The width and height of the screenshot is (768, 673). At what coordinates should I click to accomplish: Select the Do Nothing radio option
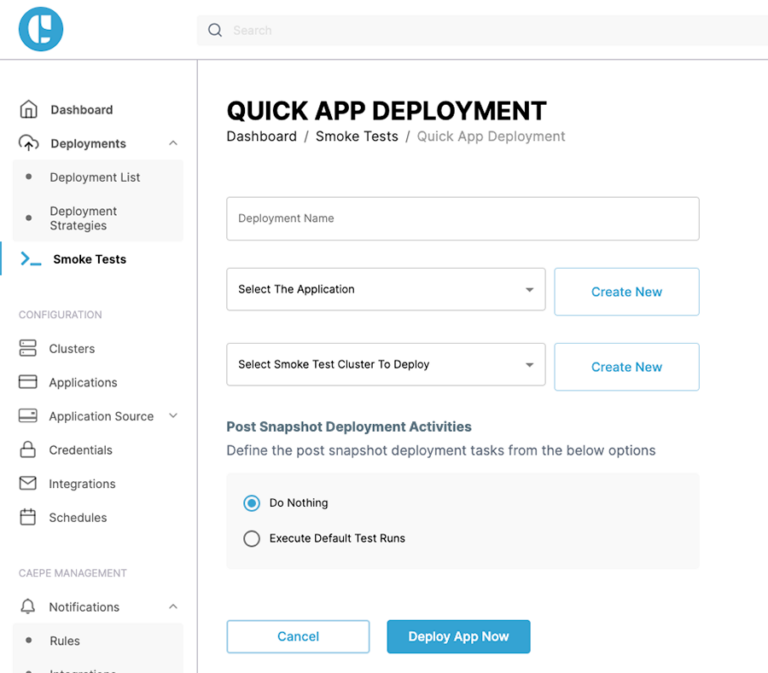coord(252,503)
